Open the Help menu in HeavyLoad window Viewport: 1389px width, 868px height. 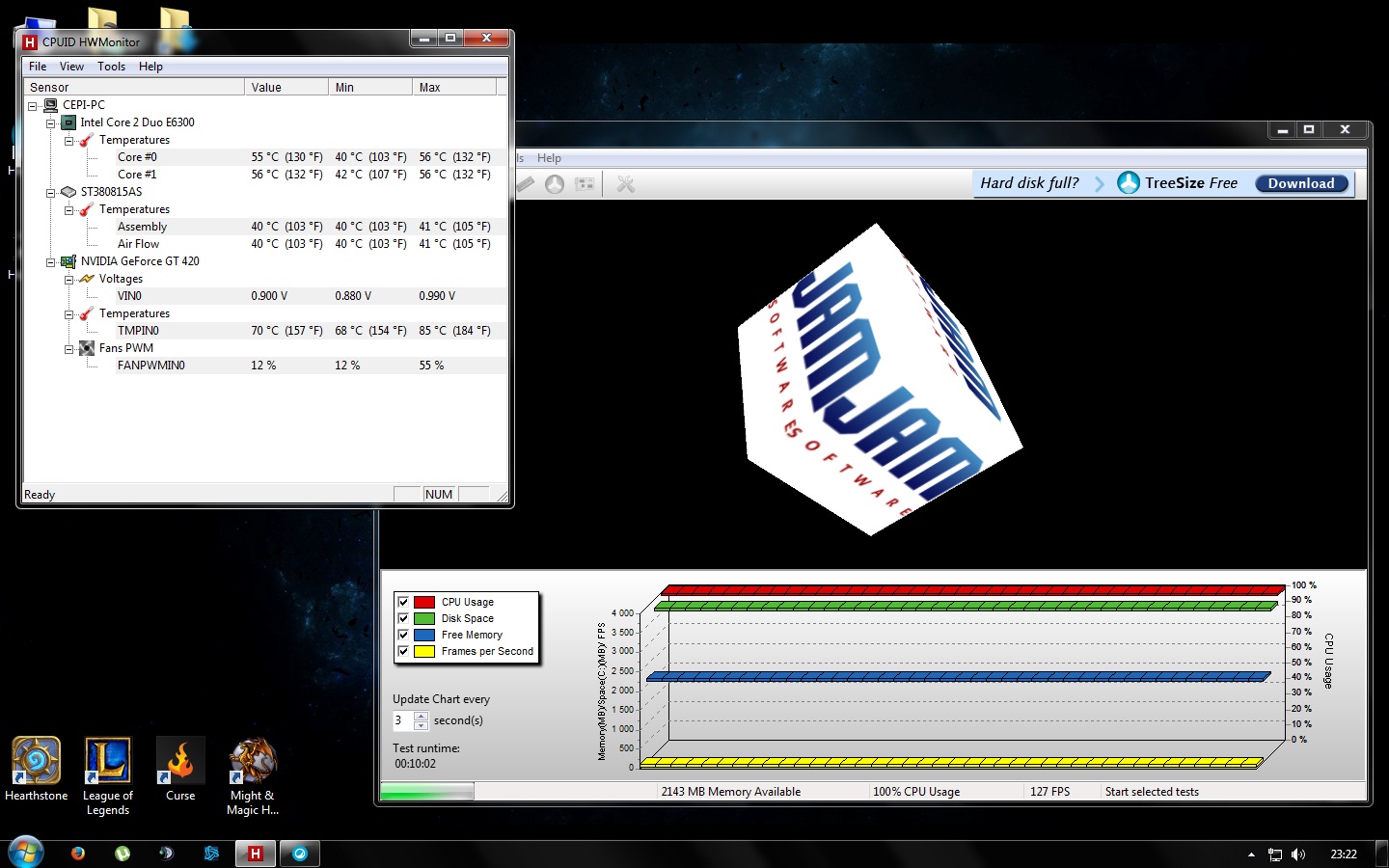(x=549, y=158)
